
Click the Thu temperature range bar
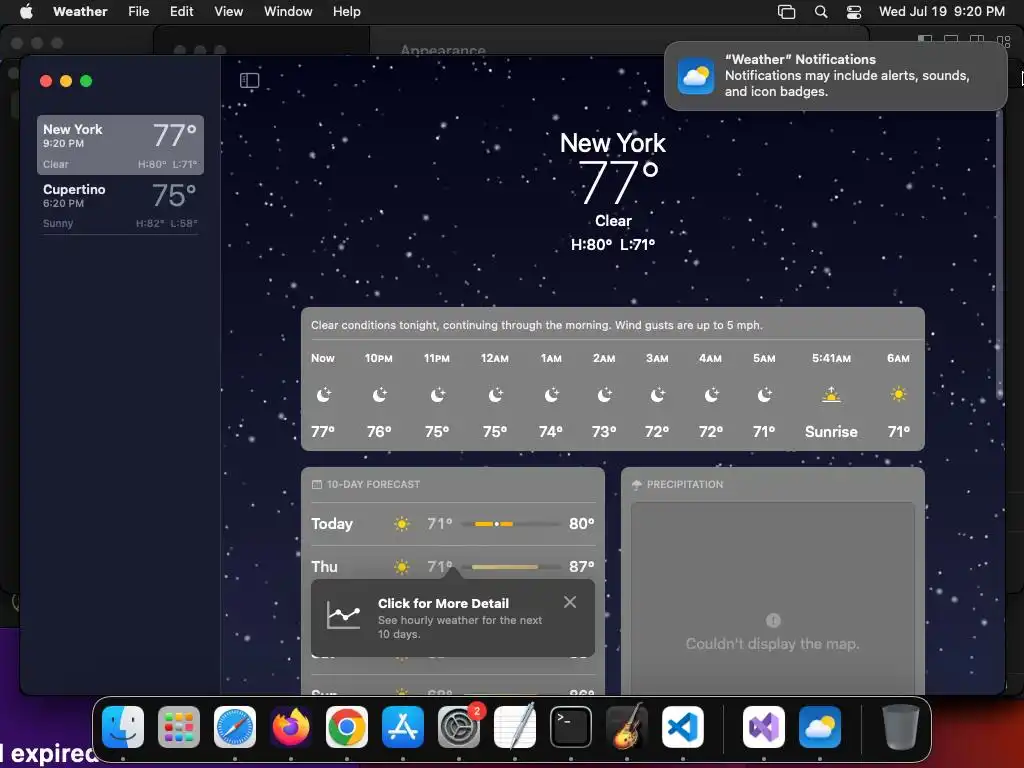pyautogui.click(x=511, y=567)
